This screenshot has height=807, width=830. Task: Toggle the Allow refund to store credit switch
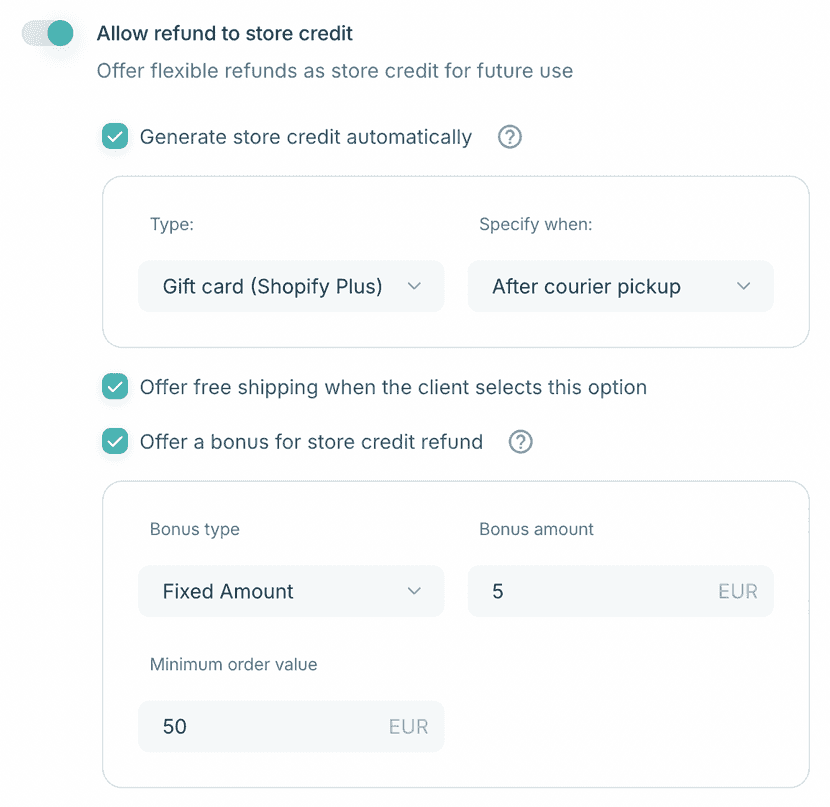click(48, 33)
